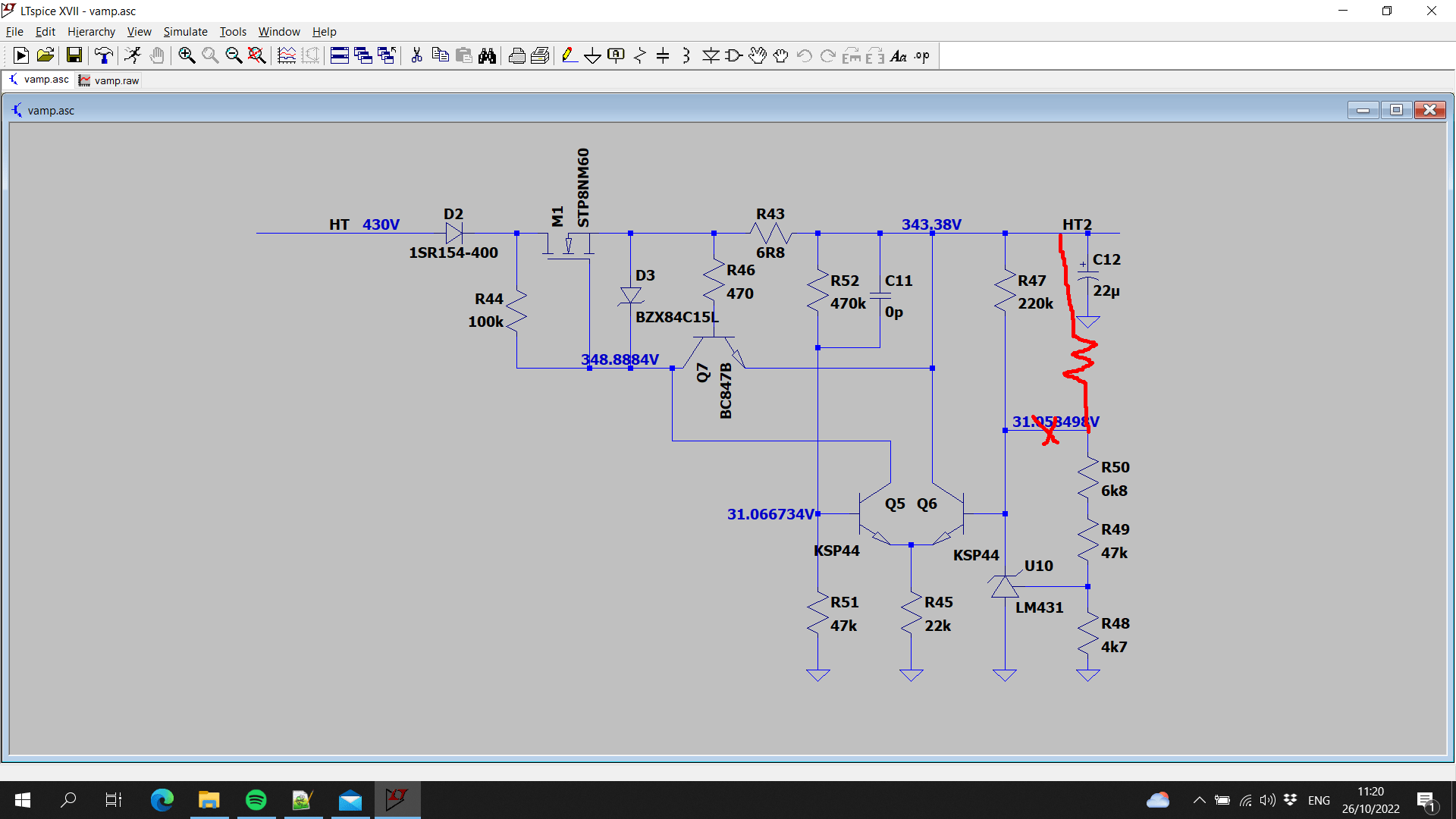1456x819 pixels.
Task: Click the Redo arrow icon
Action: [828, 55]
